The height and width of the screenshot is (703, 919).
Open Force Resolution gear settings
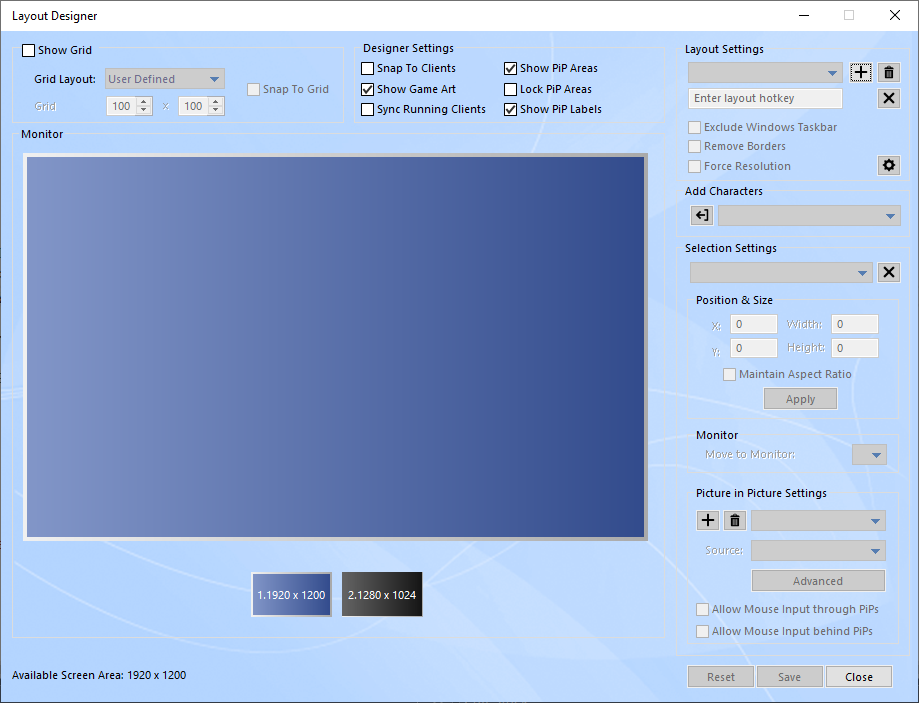coord(889,166)
